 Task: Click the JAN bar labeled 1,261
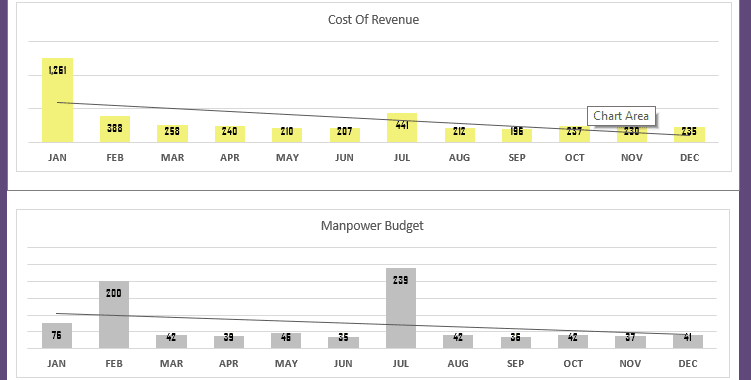tap(57, 100)
